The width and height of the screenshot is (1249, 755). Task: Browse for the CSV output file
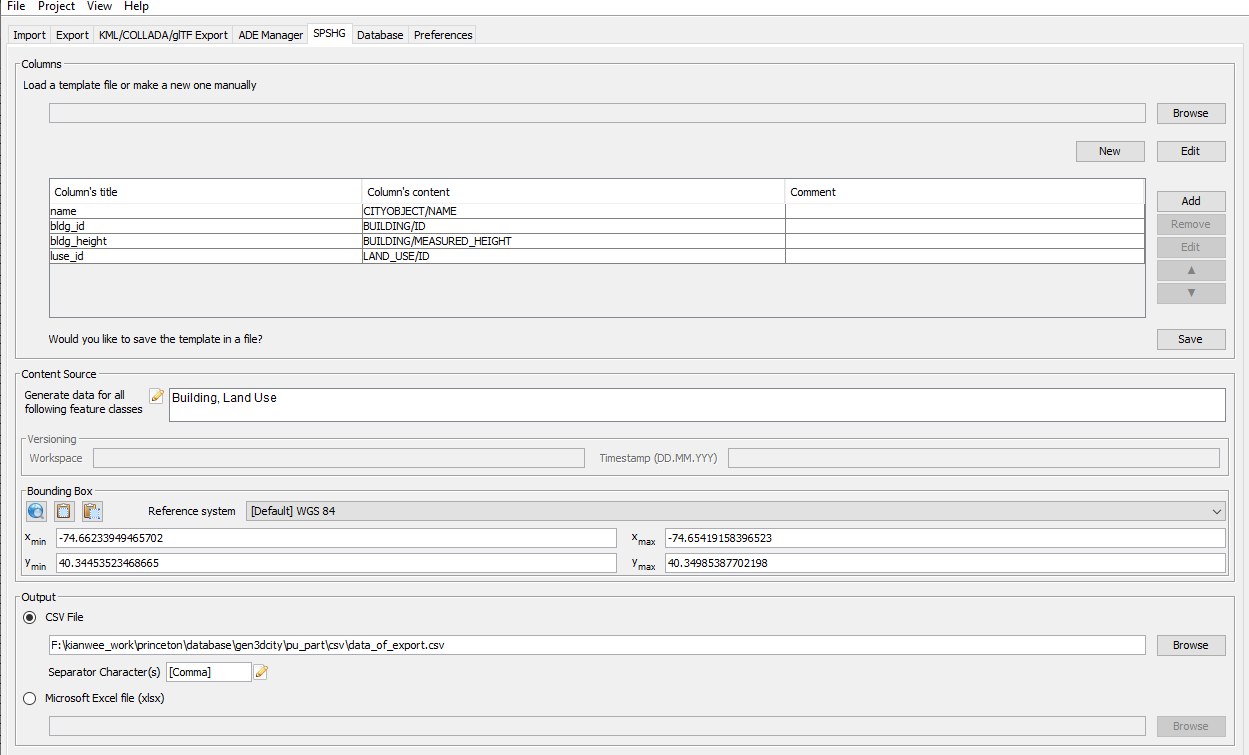1191,645
